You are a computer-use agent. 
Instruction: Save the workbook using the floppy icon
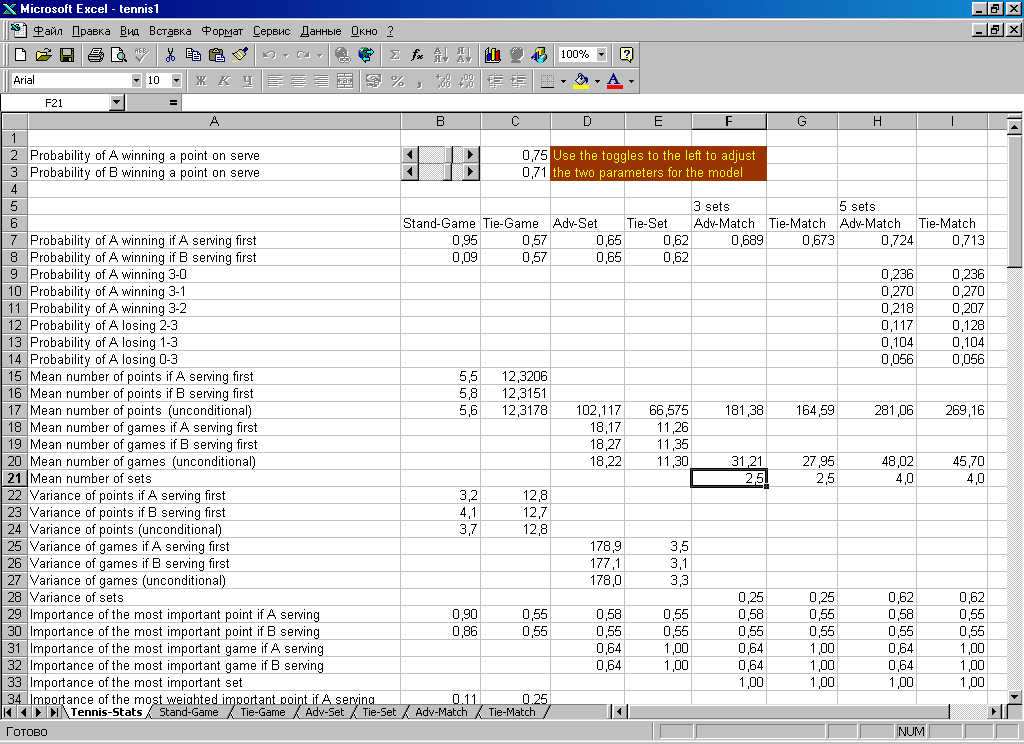pos(67,55)
